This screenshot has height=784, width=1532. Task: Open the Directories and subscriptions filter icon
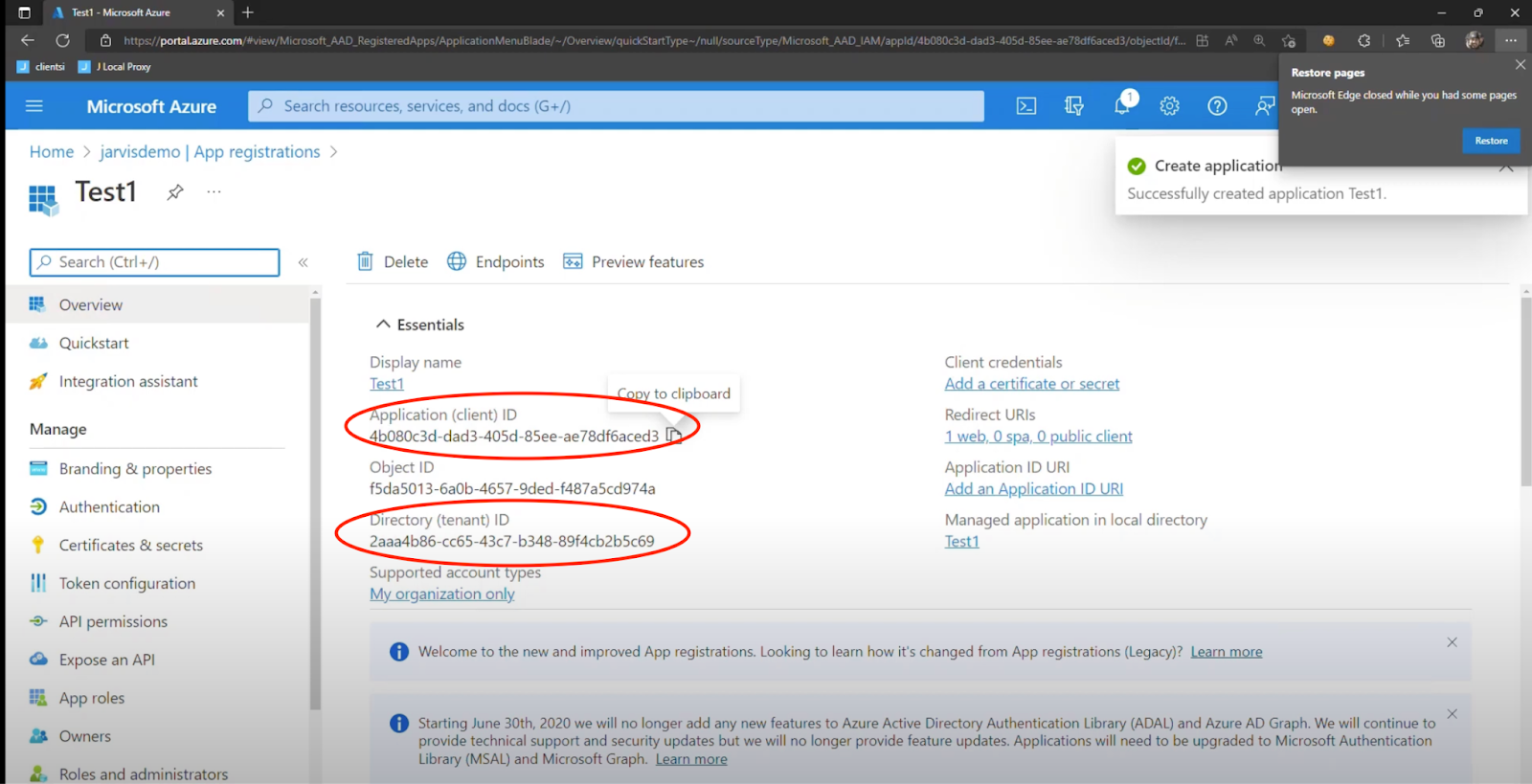(1074, 106)
